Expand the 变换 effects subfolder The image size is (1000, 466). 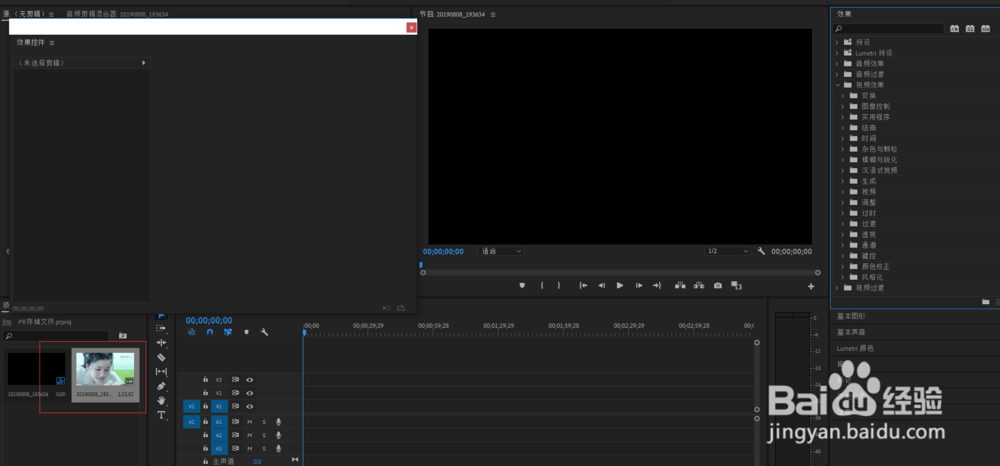coord(842,96)
